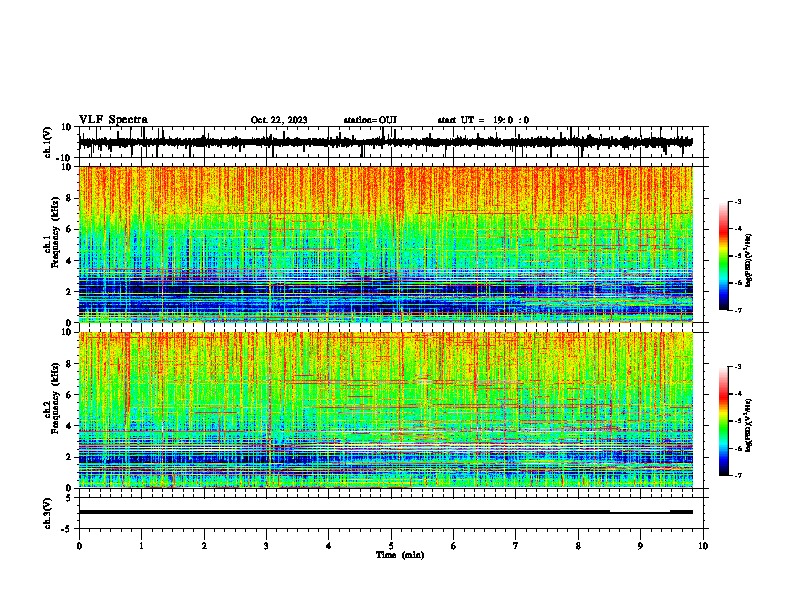The image size is (792, 612).
Task: Click the ch.1 spectrogram color scale bar
Action: coord(723,256)
